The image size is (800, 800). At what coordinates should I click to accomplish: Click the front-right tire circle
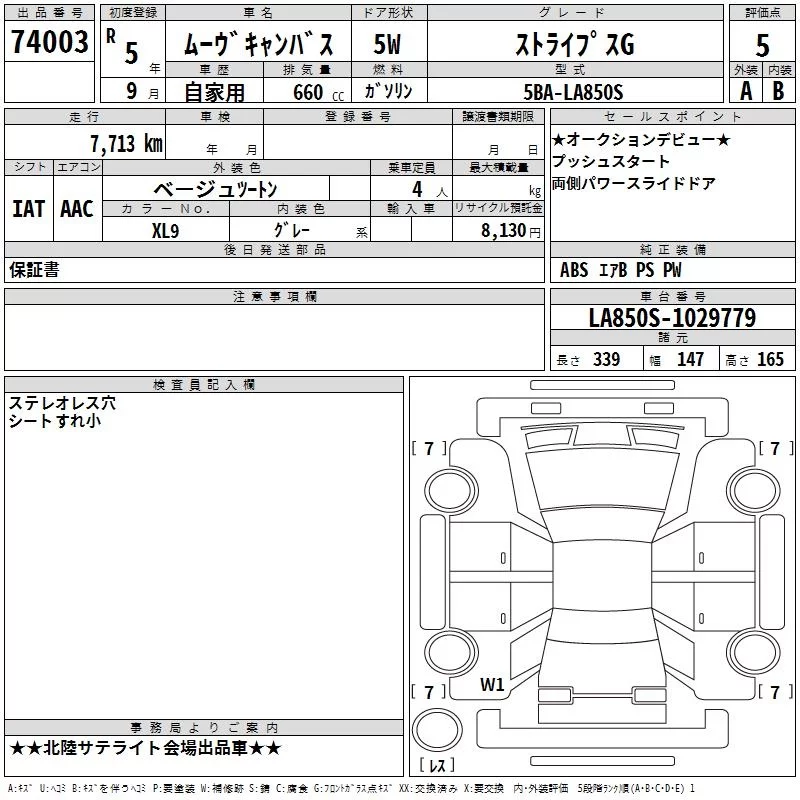pyautogui.click(x=754, y=491)
